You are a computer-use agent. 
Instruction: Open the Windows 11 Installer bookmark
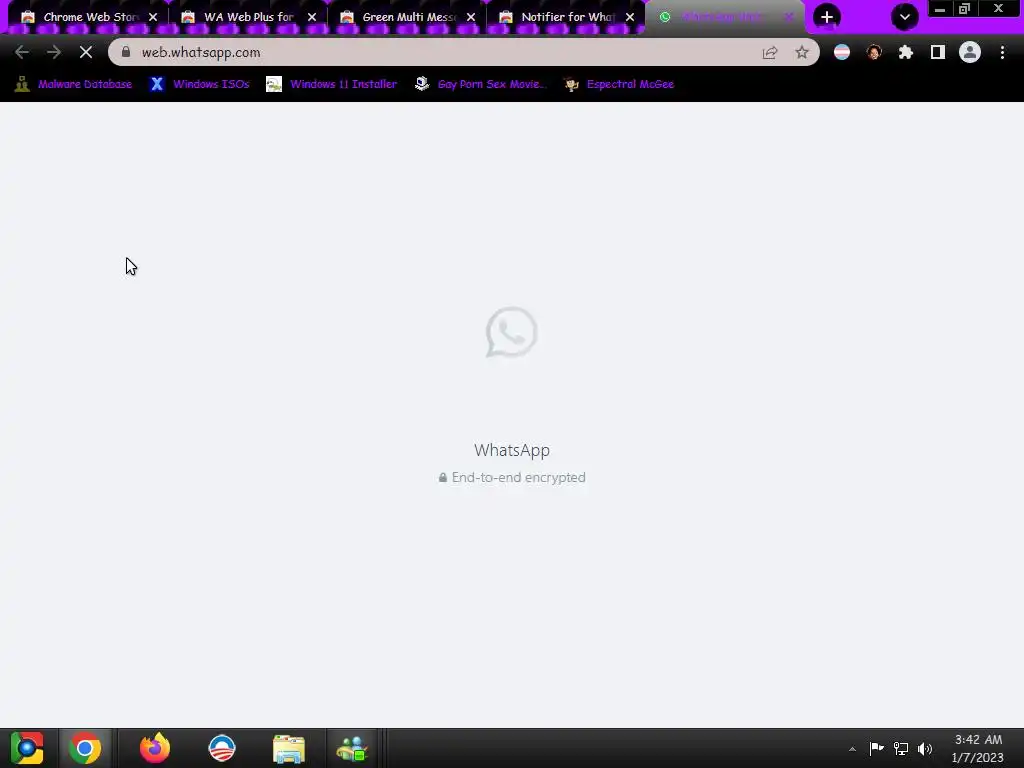tap(332, 84)
